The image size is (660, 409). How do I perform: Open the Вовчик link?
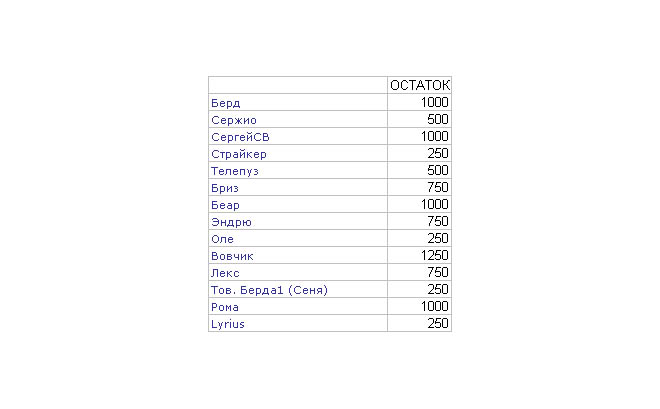[x=231, y=256]
